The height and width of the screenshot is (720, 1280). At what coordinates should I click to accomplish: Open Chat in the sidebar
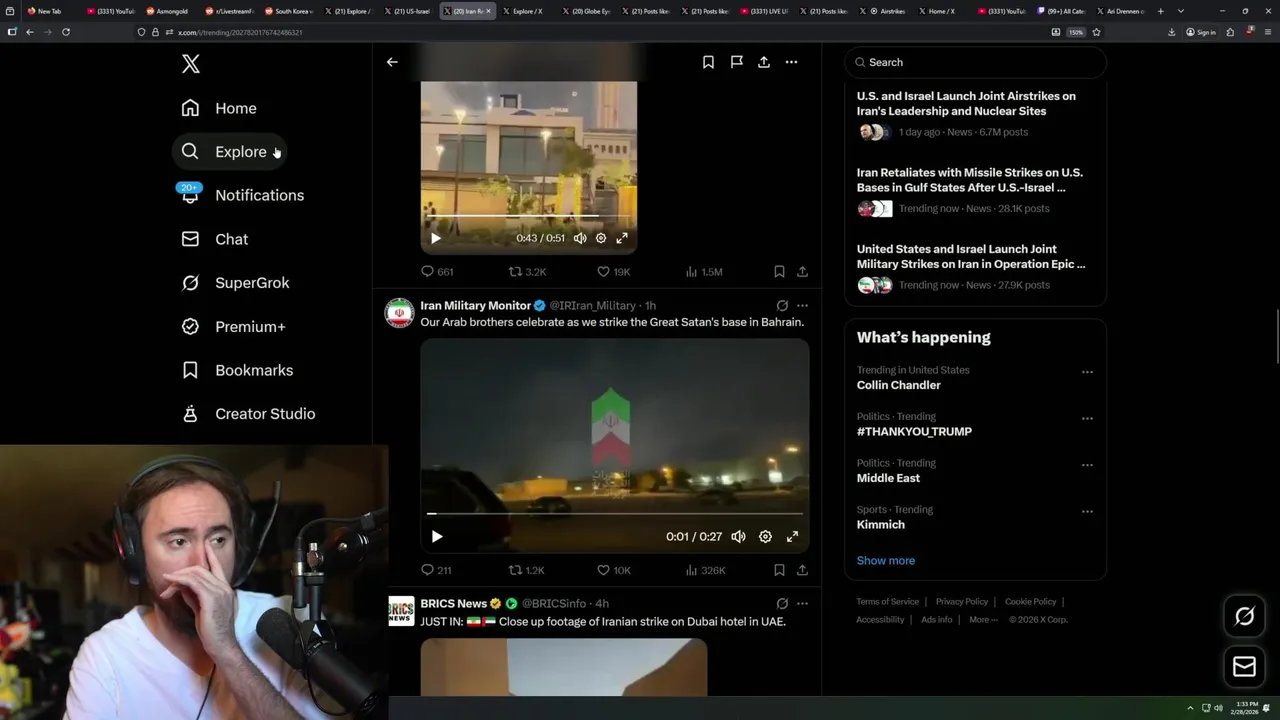[x=215, y=239]
